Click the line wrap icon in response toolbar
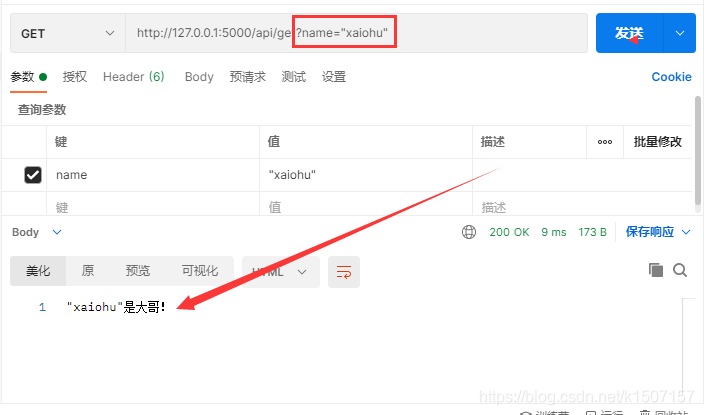 point(344,271)
